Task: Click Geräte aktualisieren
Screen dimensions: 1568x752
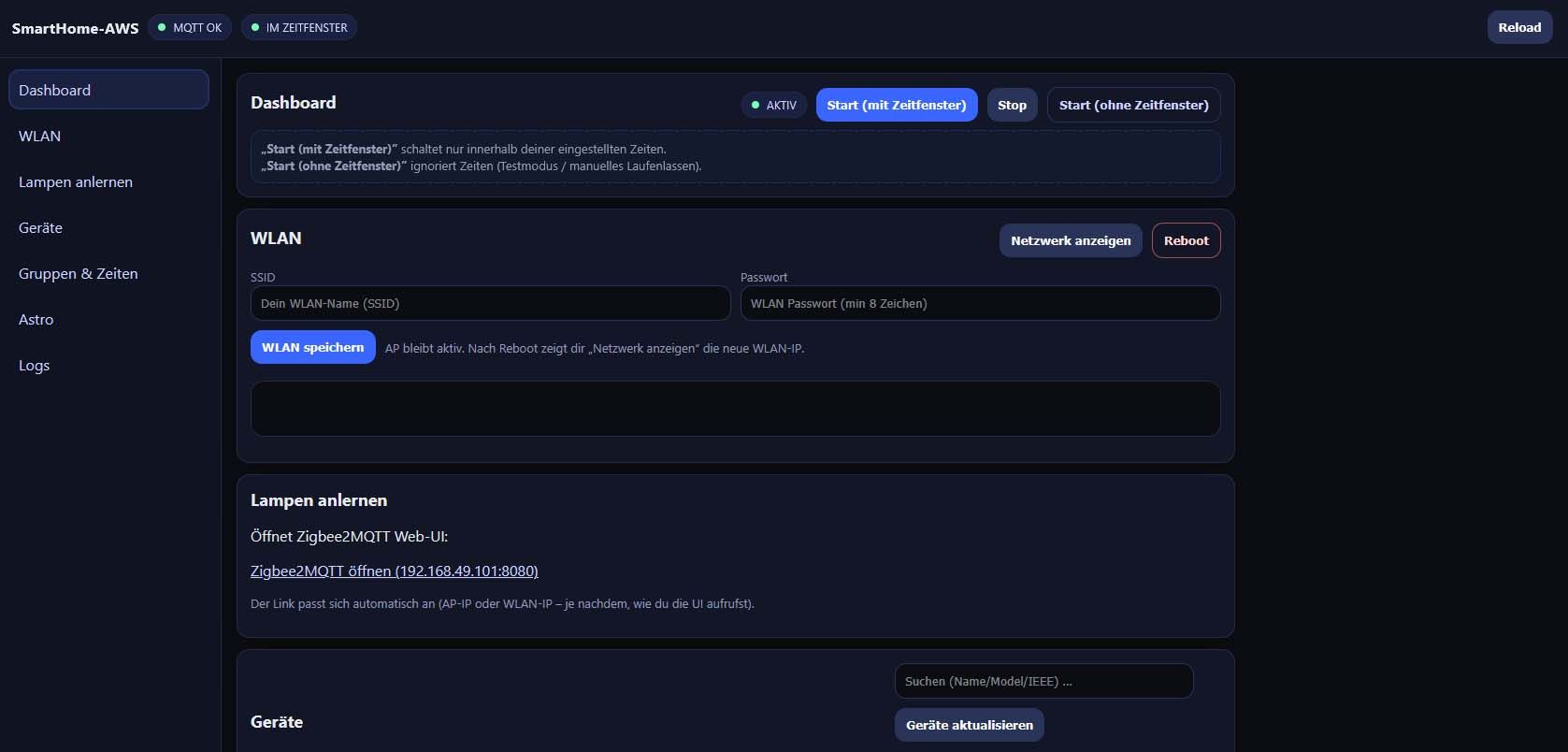Action: pyautogui.click(x=969, y=725)
